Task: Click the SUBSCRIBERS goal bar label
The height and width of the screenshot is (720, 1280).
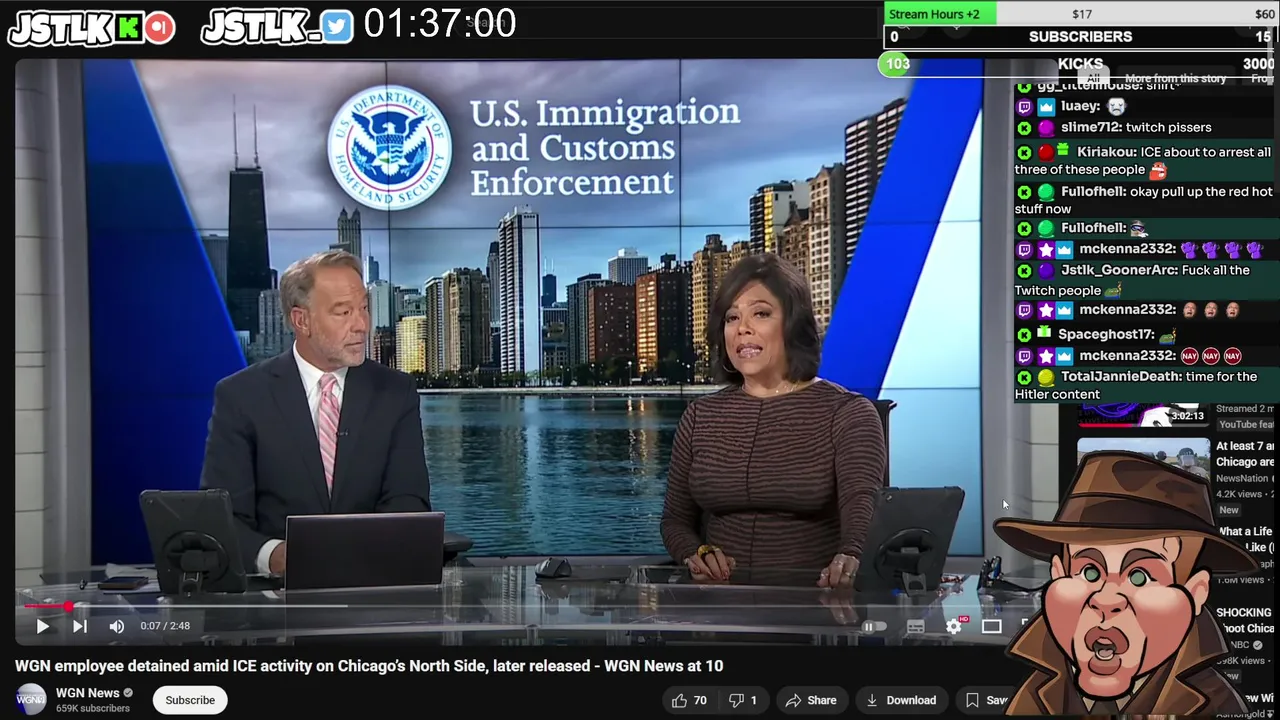Action: coord(1080,36)
